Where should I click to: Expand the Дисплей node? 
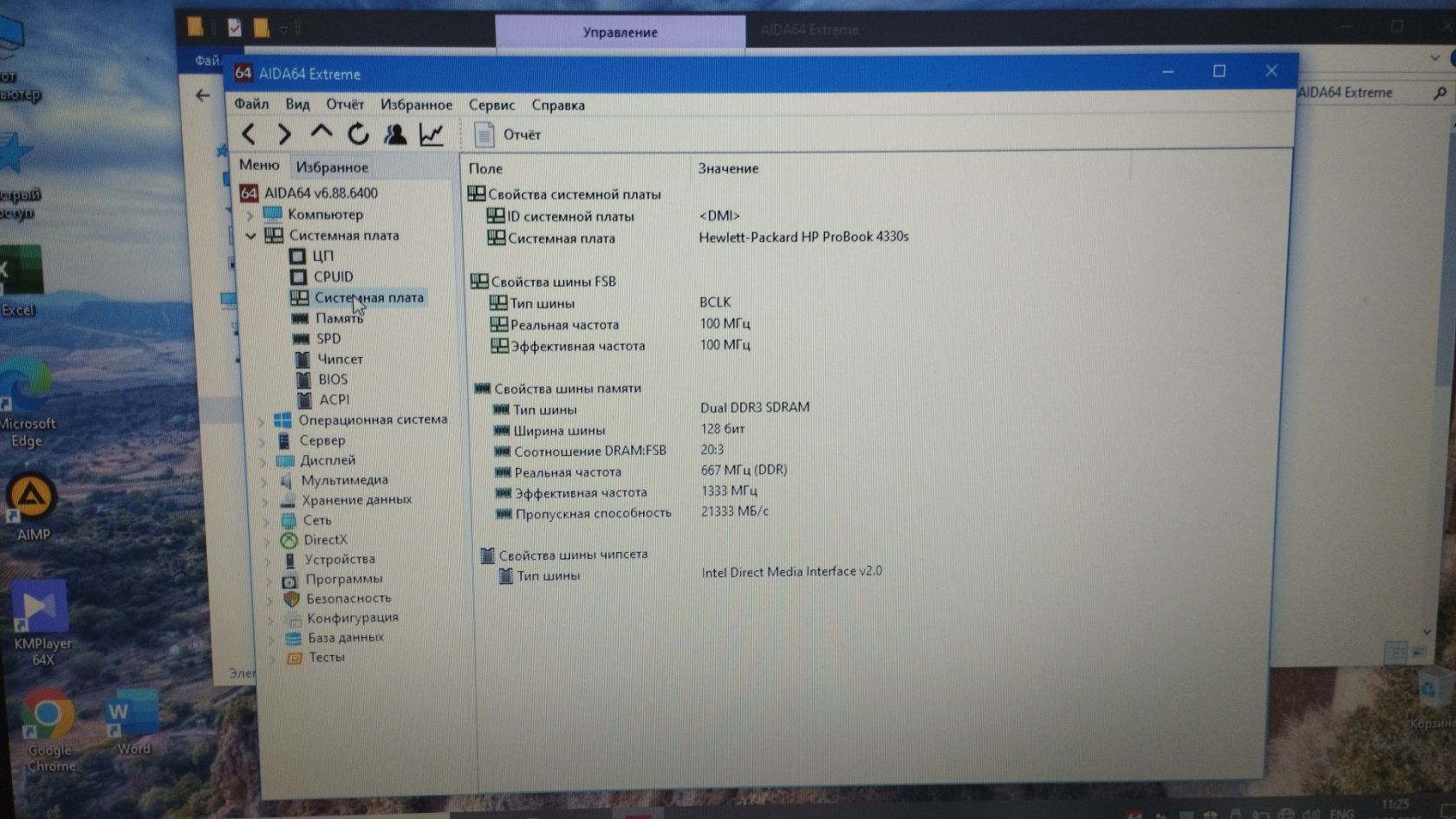click(263, 461)
